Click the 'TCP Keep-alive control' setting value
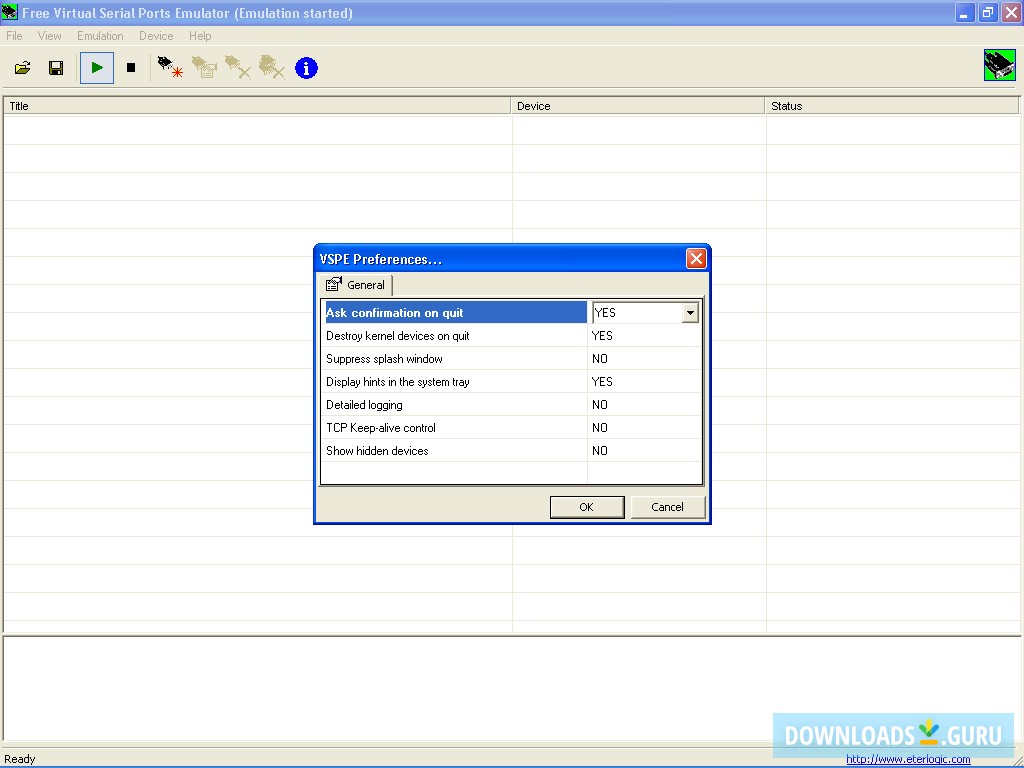 [x=600, y=427]
